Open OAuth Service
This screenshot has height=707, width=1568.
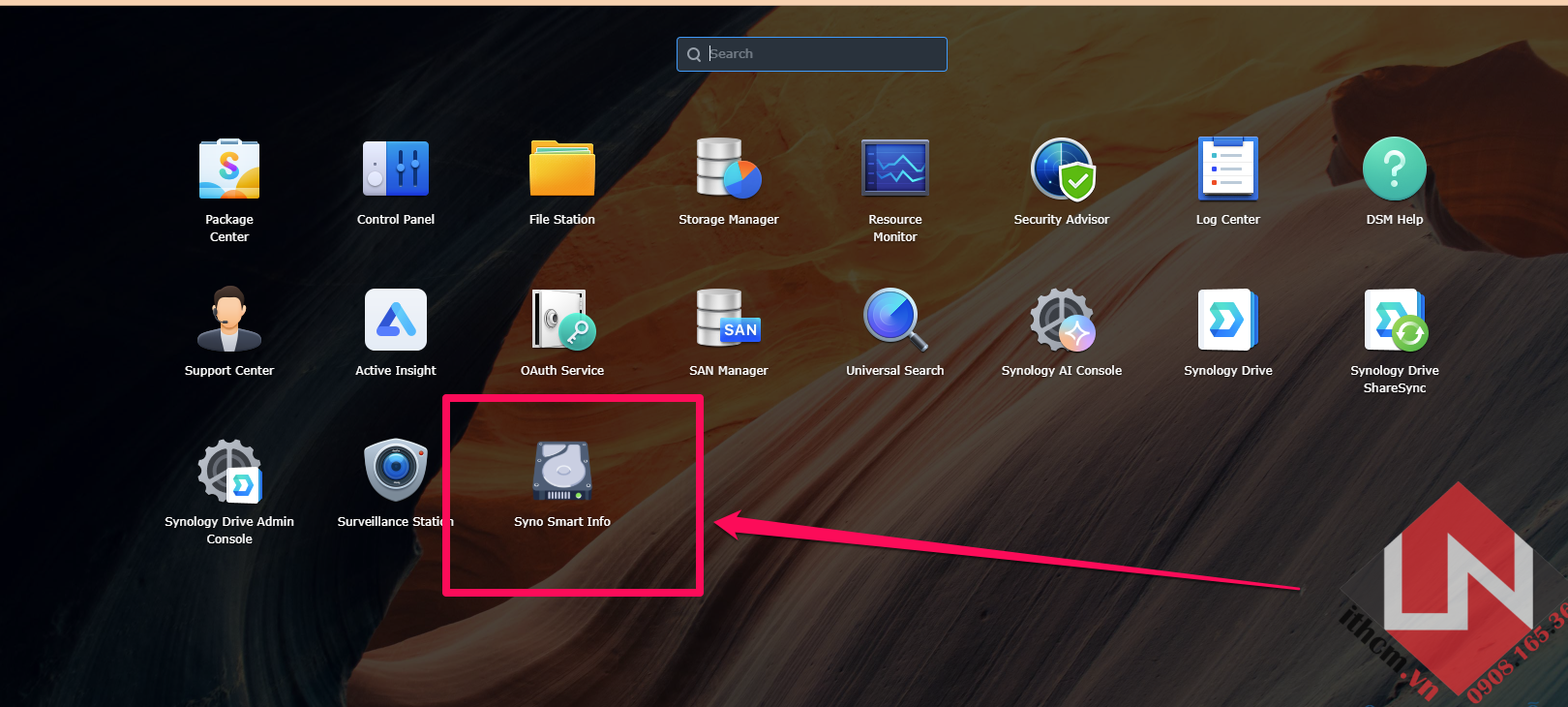(x=562, y=320)
